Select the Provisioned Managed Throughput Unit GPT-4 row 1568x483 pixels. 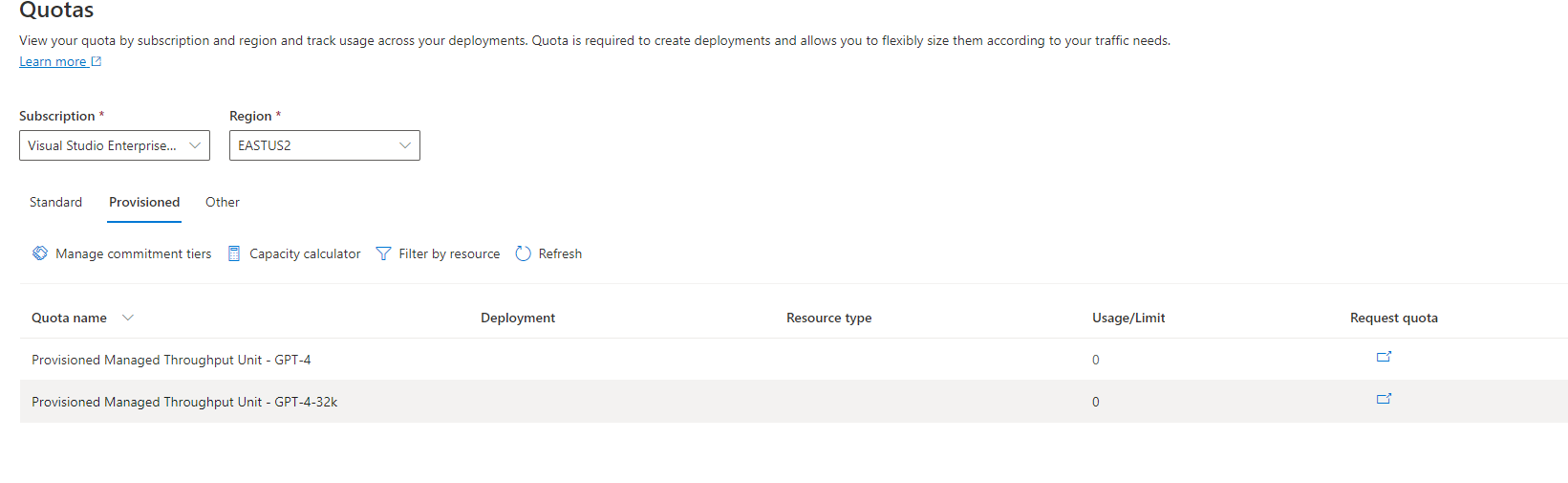coord(793,360)
